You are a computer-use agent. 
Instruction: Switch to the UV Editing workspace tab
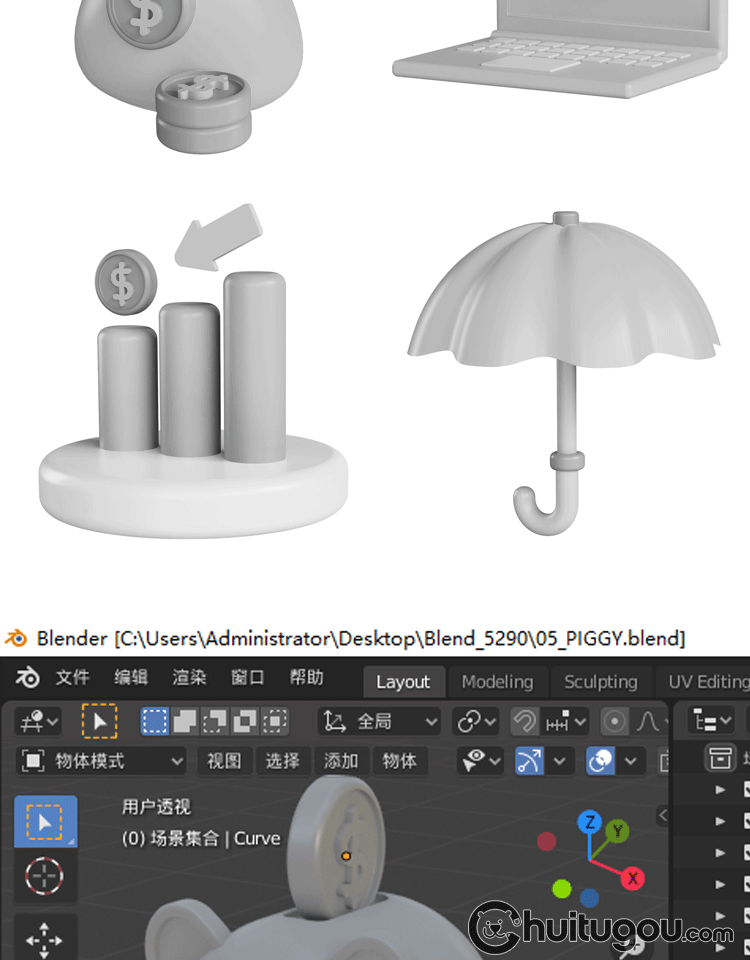pos(707,682)
